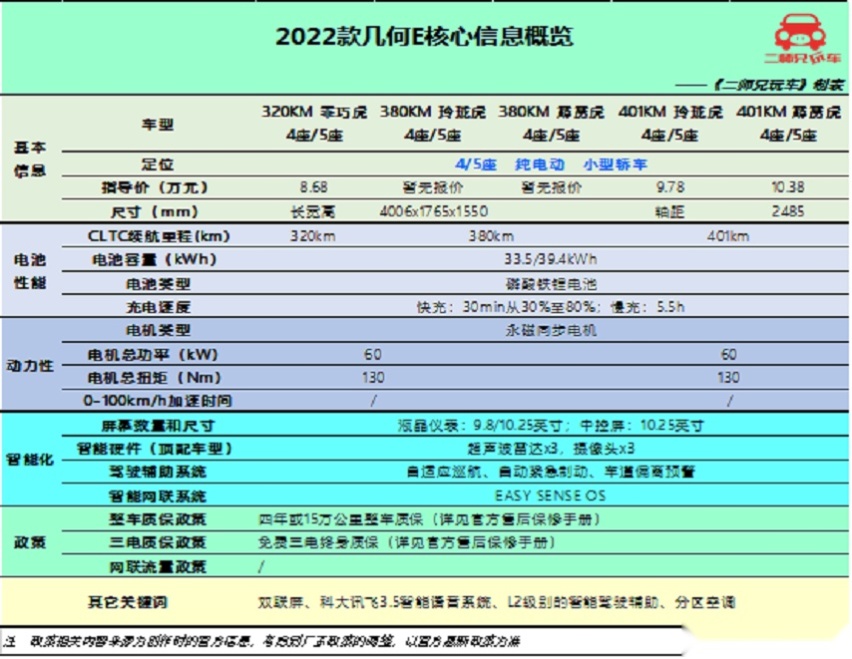Click the "电机总功率（kW）" row label
The width and height of the screenshot is (852, 659).
coord(153,355)
